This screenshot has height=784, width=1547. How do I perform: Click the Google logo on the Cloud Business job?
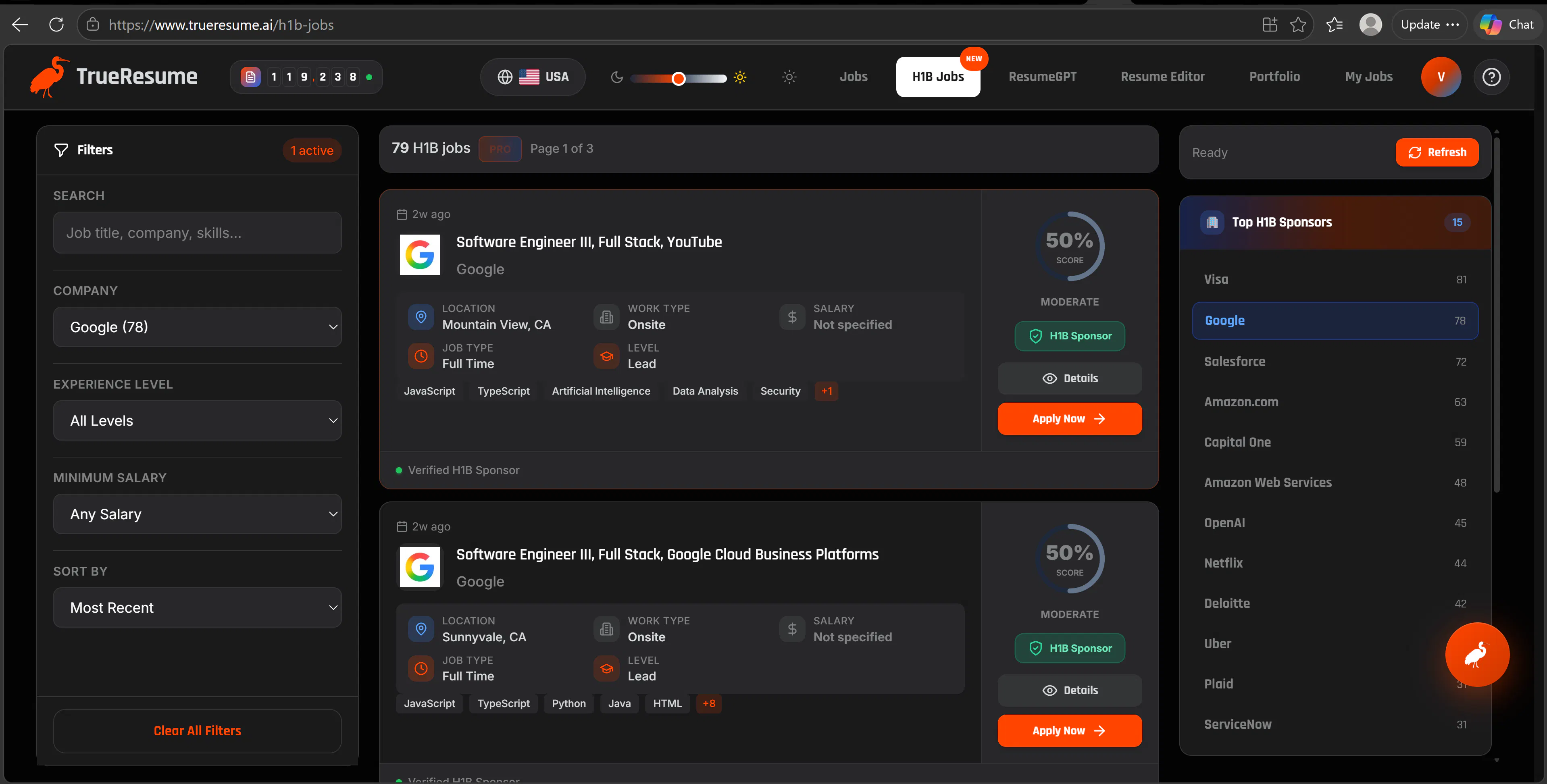point(420,567)
